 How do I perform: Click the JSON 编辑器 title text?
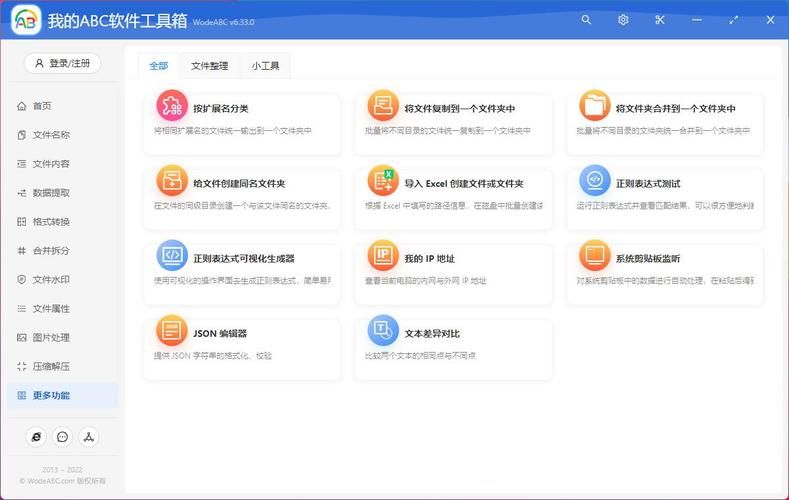pos(220,333)
